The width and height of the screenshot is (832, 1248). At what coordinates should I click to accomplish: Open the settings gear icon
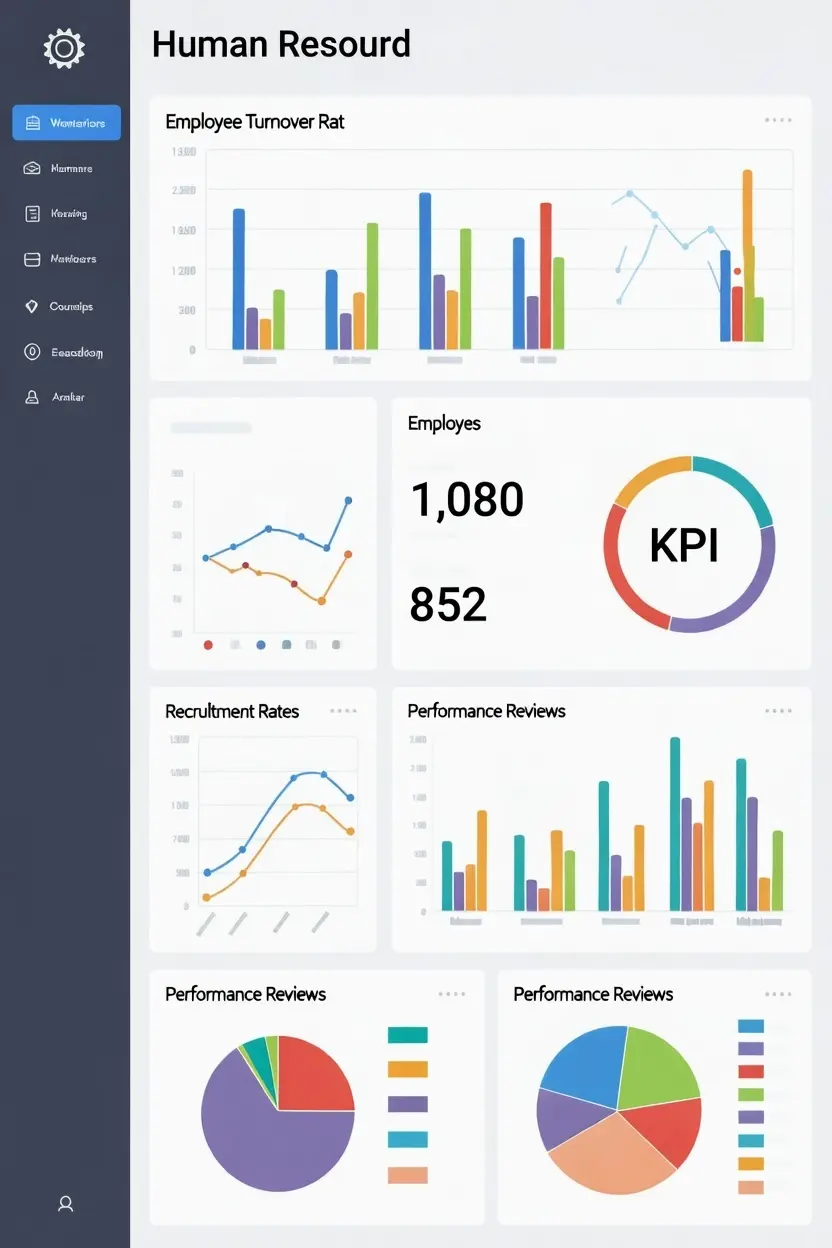[x=64, y=47]
